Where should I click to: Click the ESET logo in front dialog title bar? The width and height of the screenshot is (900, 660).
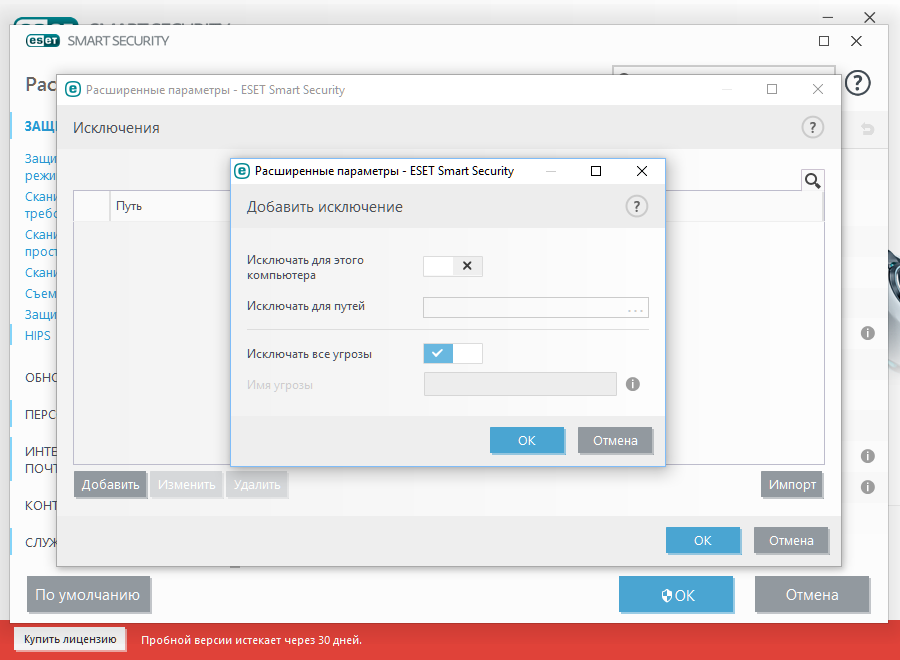[x=242, y=171]
